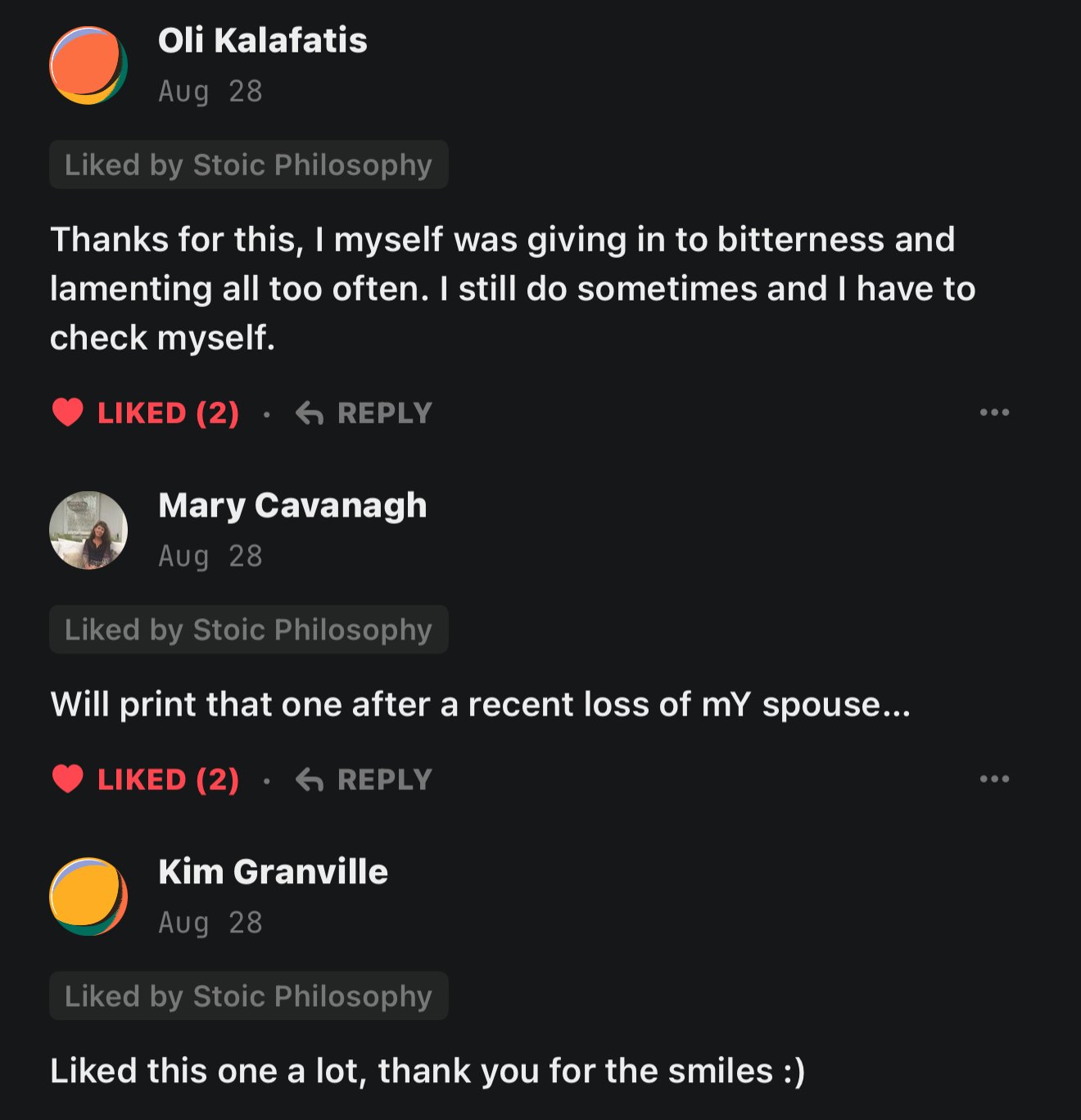Screen dimensions: 1081x1120
Task: Click the reply arrow icon under Oli's comment
Action: point(310,413)
